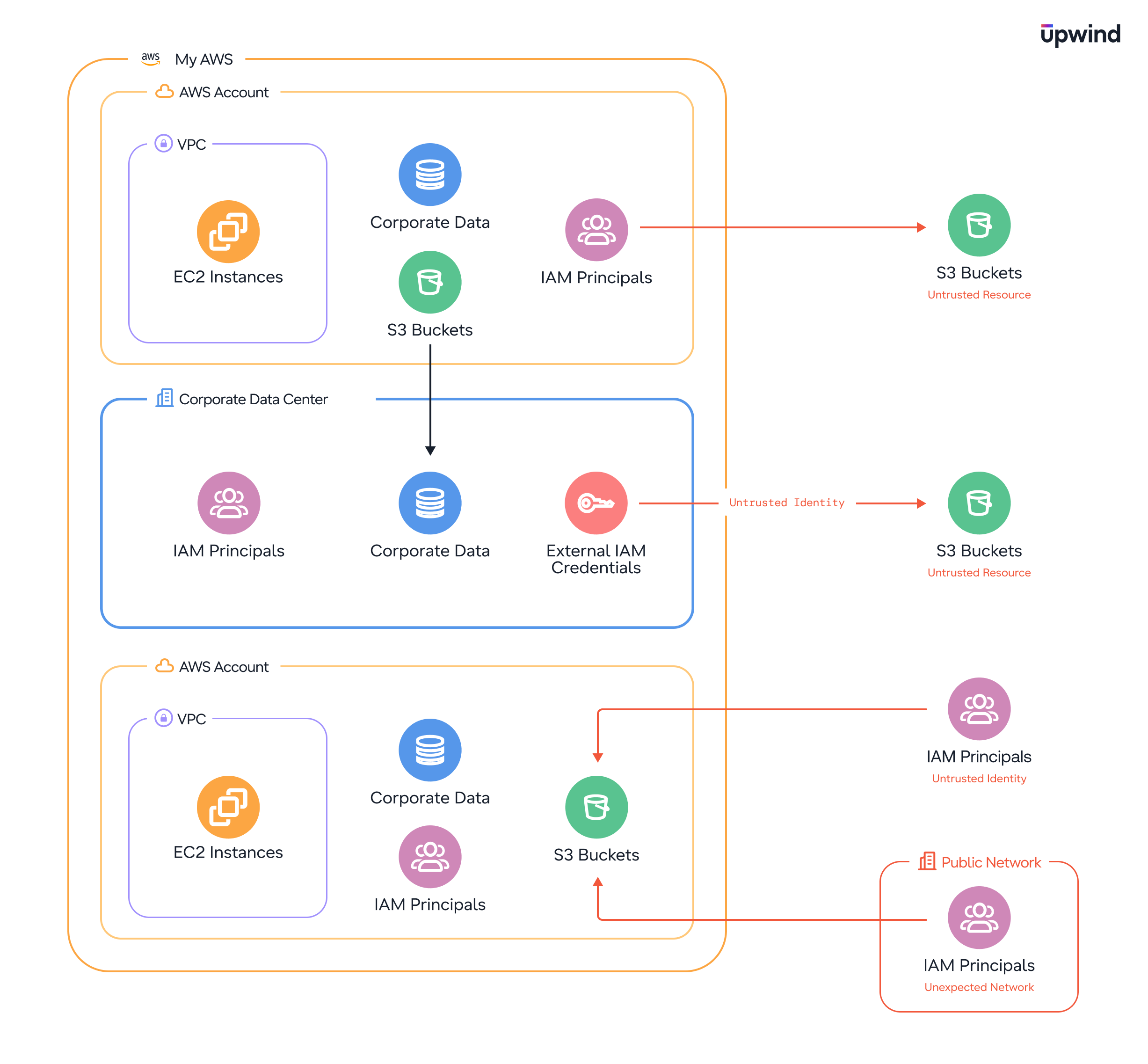Click the S3 Buckets label in the bottom AWS Account
The height and width of the screenshot is (1064, 1148).
pyautogui.click(x=596, y=855)
